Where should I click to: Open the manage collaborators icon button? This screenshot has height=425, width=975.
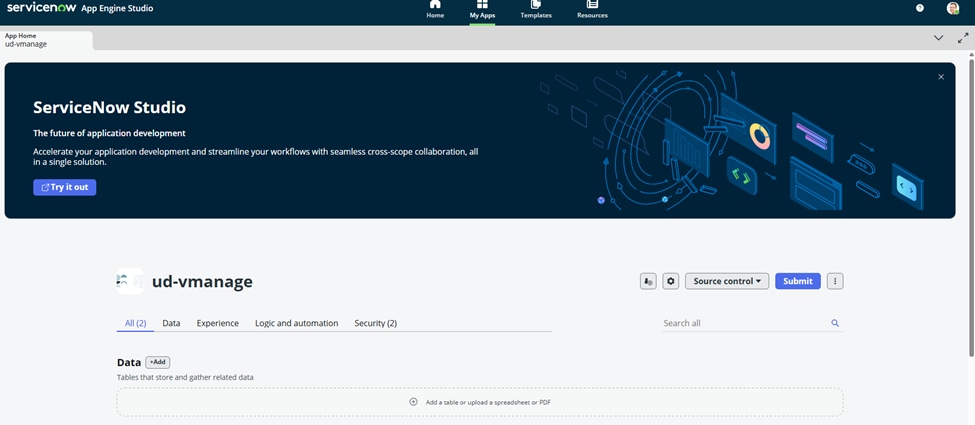tap(648, 281)
